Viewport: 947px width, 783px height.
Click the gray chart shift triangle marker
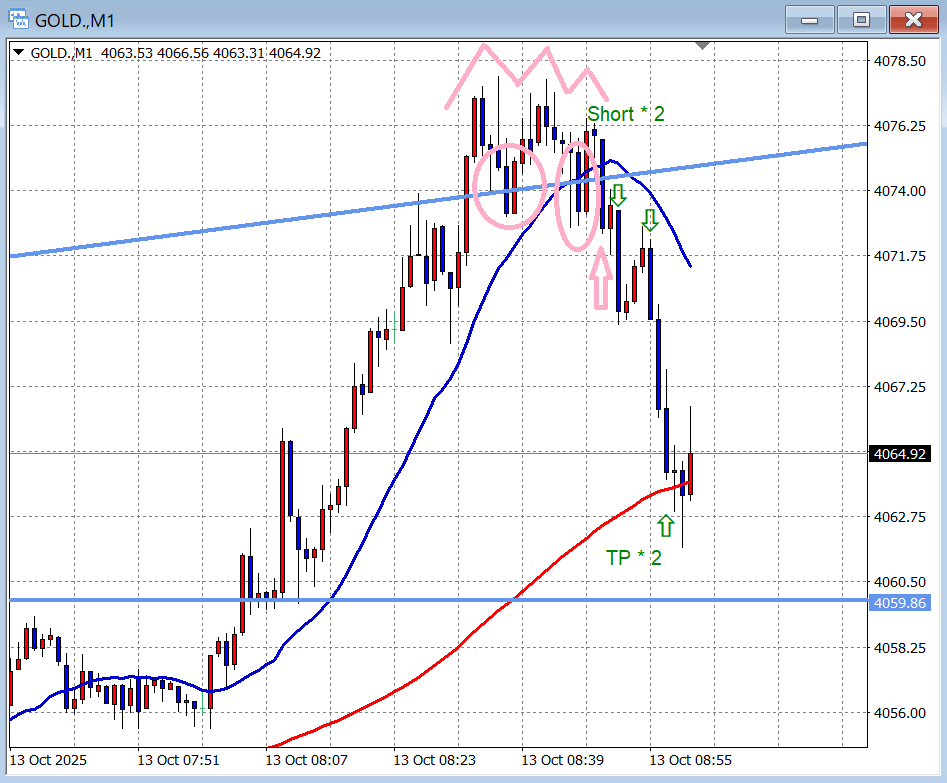(703, 45)
